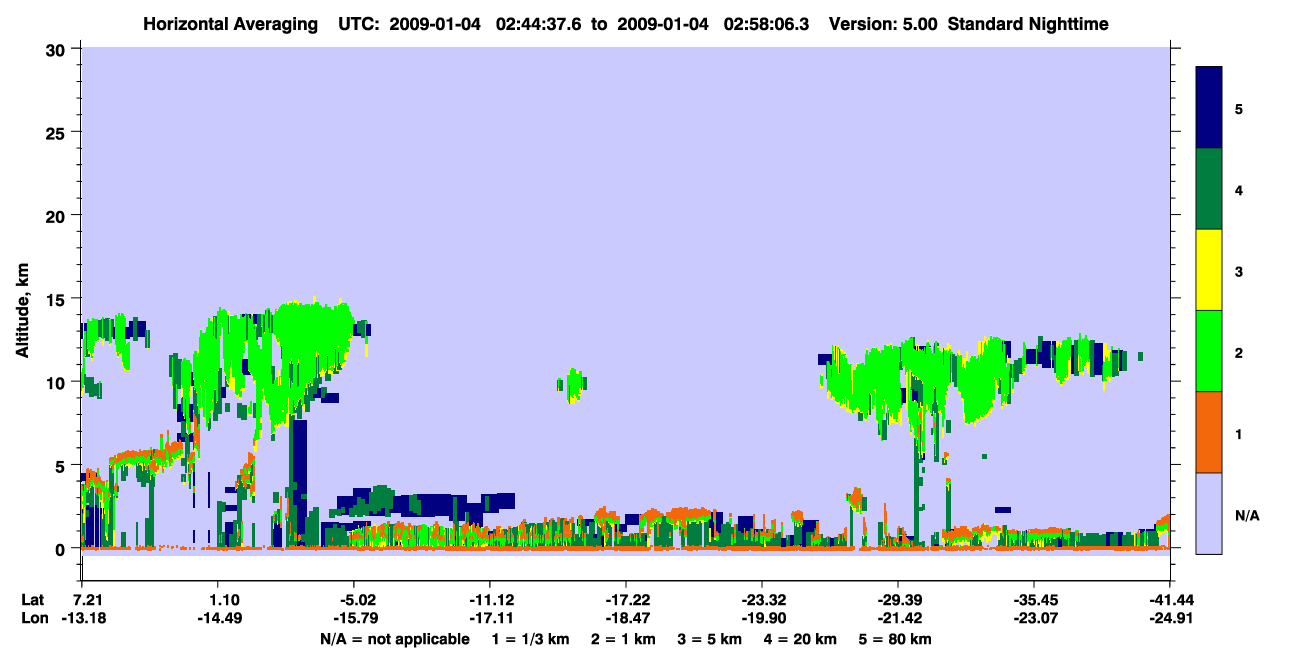This screenshot has width=1300, height=667.
Task: Click the y-axis tick label 20
Action: [x=58, y=215]
